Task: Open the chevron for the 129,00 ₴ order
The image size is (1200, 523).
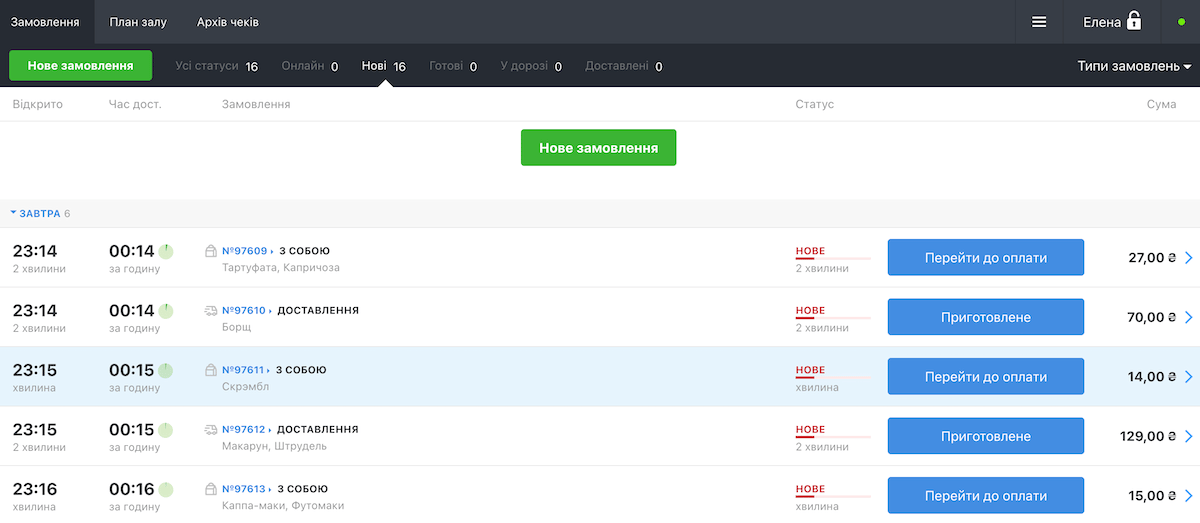Action: (1189, 437)
